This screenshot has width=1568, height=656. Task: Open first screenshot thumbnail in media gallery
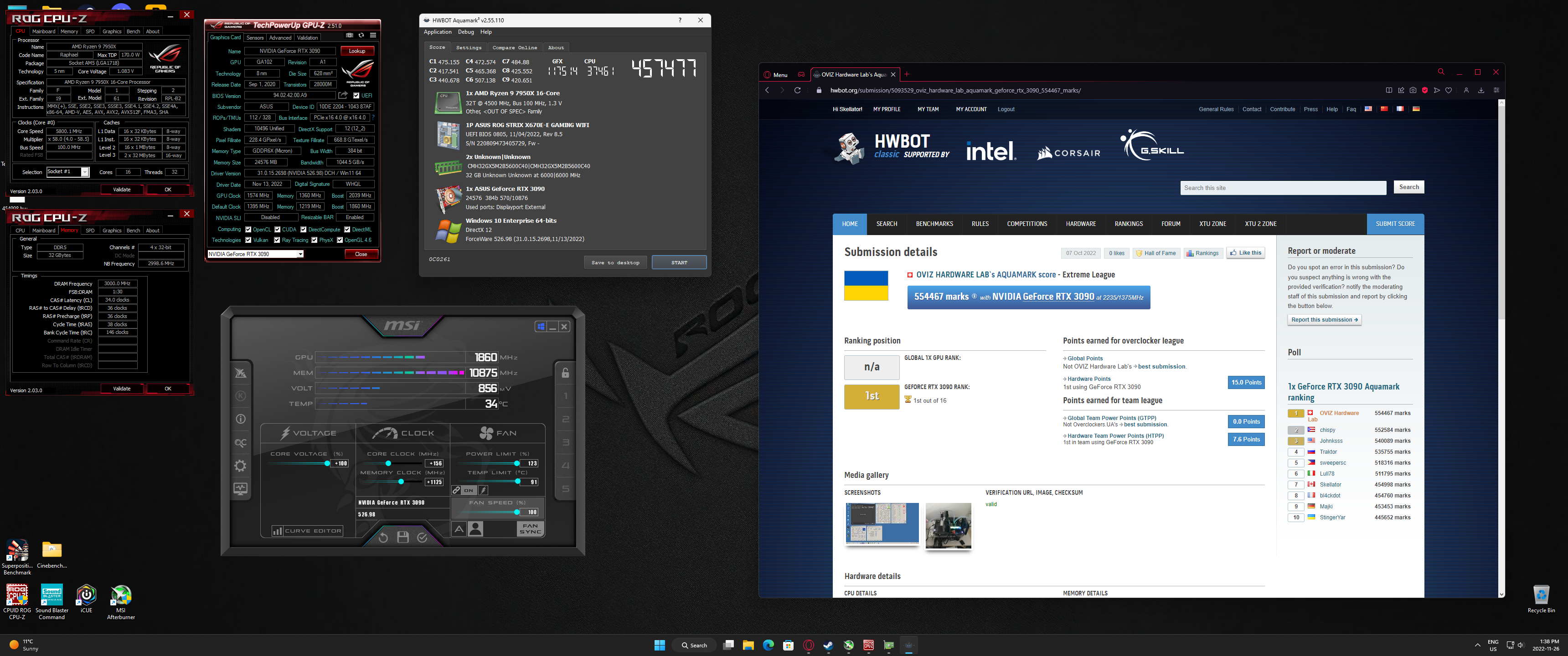point(882,524)
